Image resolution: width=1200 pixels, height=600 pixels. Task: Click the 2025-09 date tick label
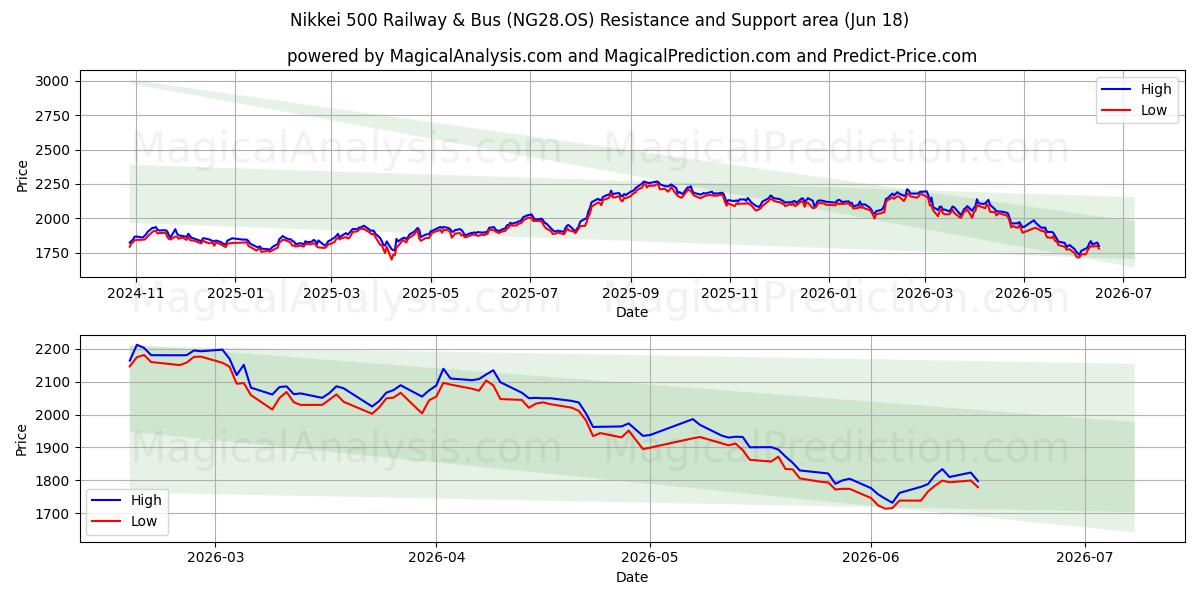(x=631, y=293)
